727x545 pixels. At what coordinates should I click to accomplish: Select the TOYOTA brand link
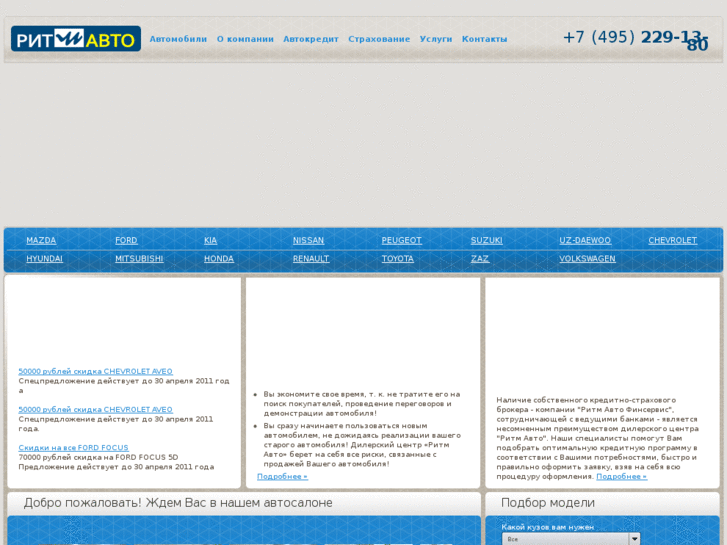(x=397, y=259)
